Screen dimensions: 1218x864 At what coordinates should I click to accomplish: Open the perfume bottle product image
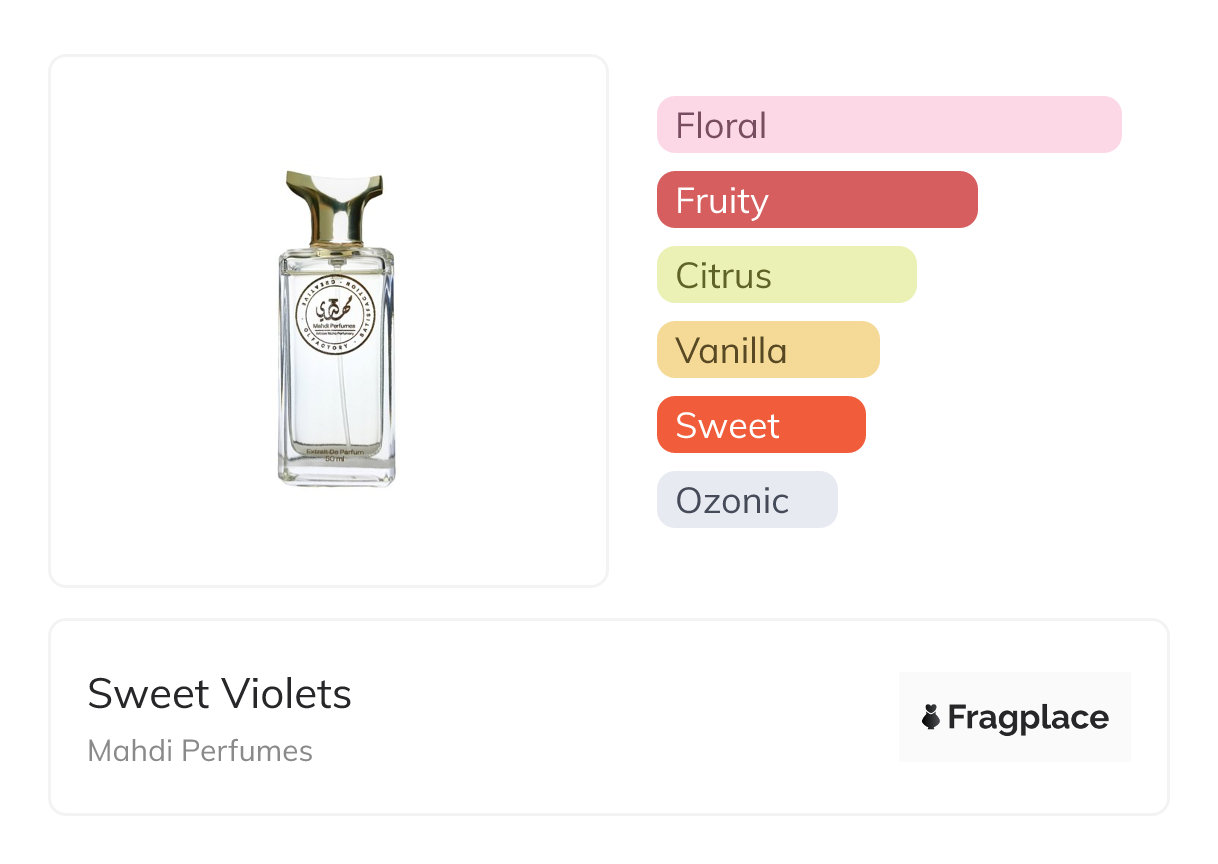[336, 330]
